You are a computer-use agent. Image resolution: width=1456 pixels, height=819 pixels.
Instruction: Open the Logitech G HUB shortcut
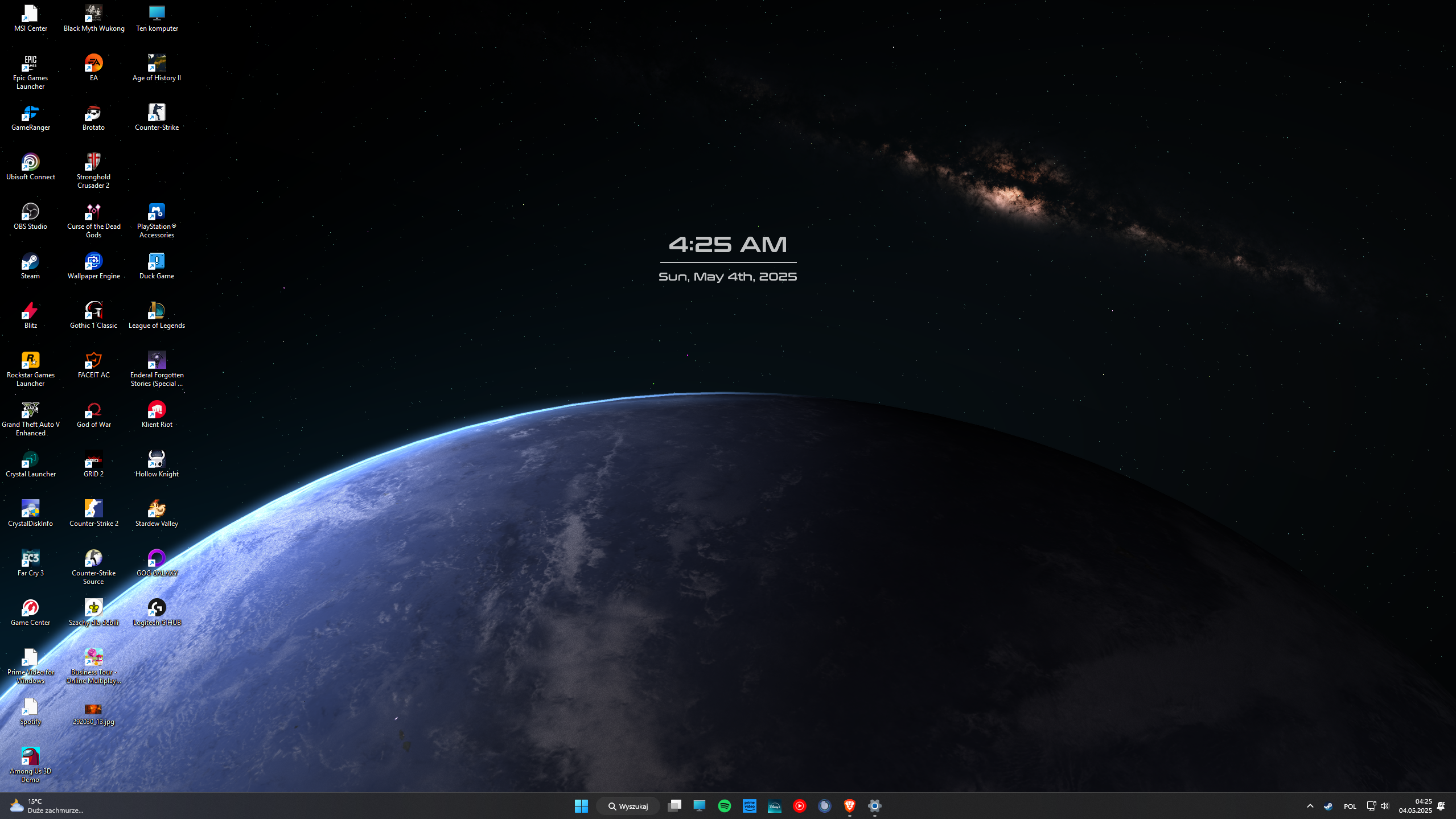click(157, 612)
